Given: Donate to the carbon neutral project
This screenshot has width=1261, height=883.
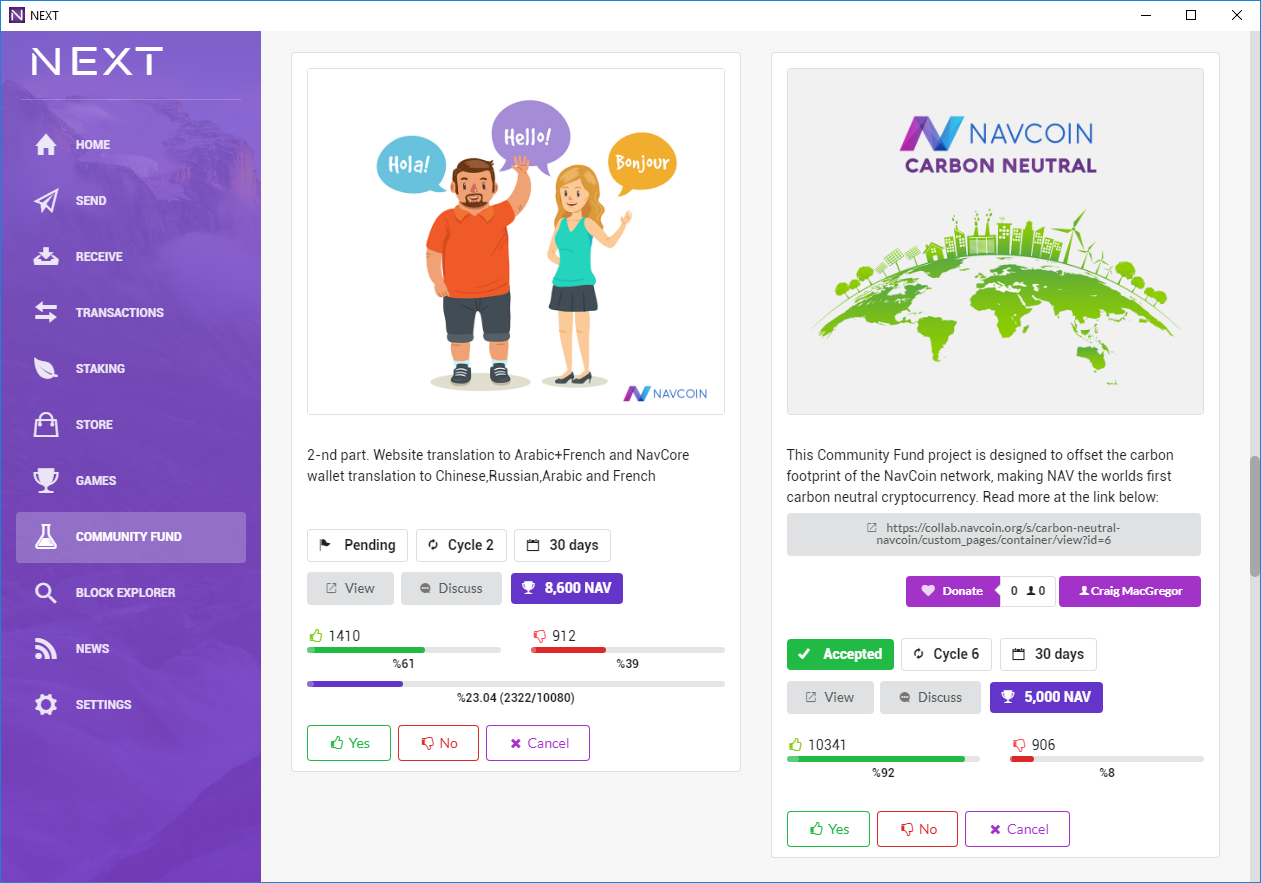Looking at the screenshot, I should 952,591.
